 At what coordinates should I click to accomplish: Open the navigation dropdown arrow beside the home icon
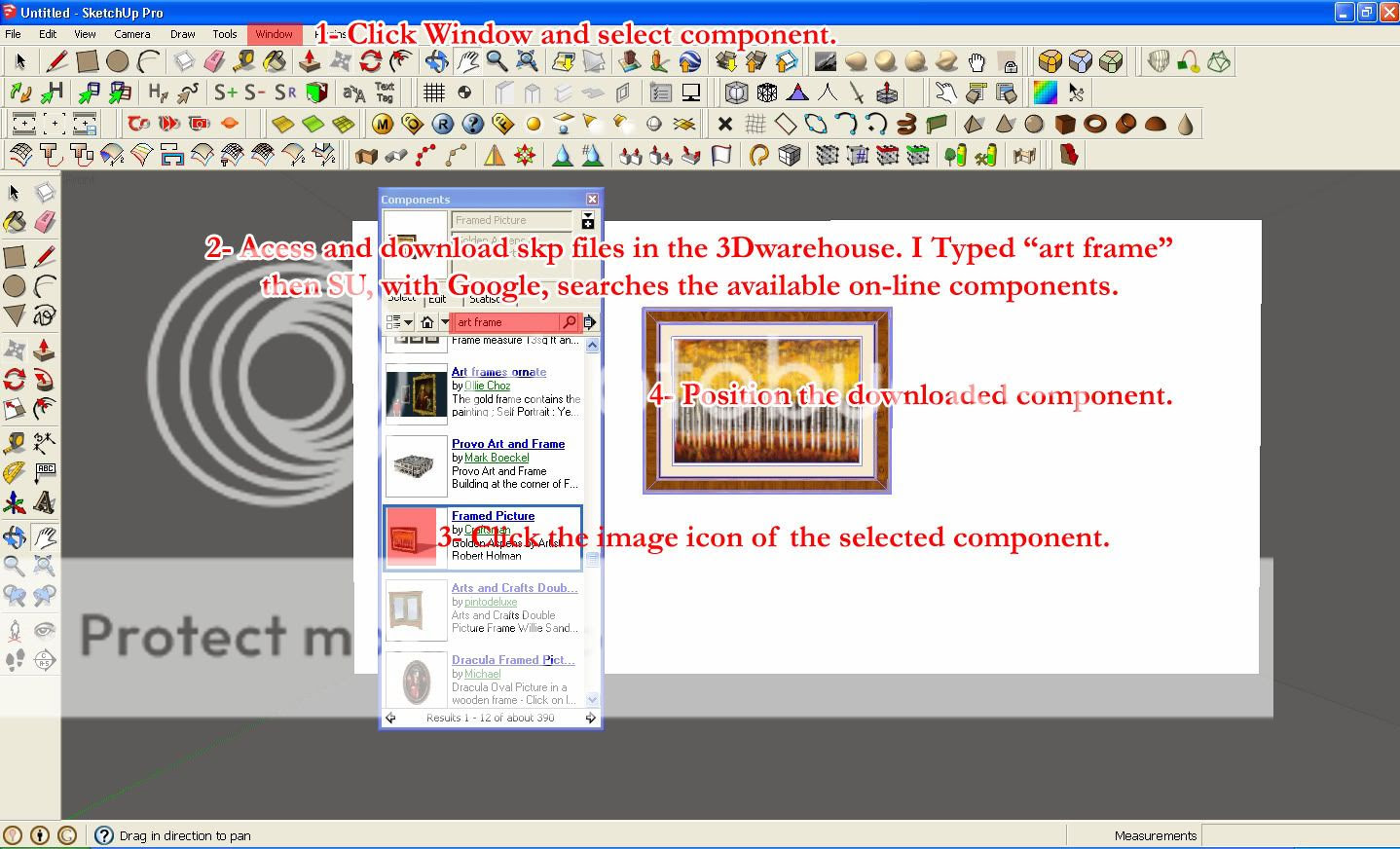tap(445, 322)
